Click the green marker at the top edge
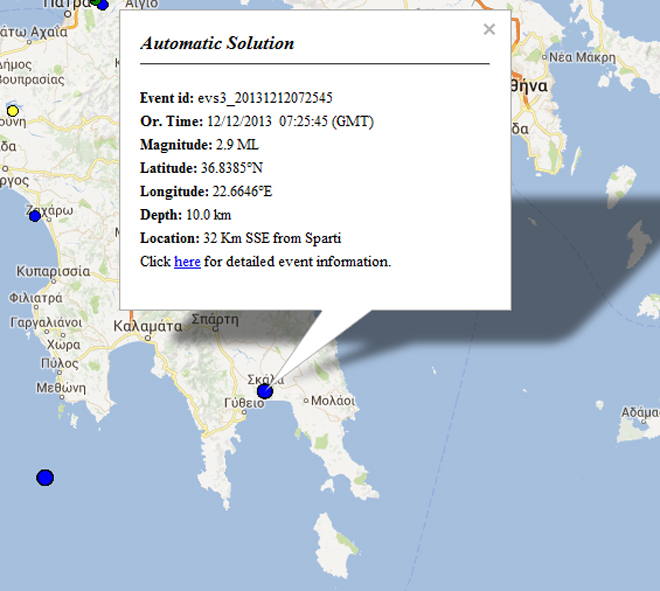Image resolution: width=660 pixels, height=591 pixels. [x=96, y=2]
